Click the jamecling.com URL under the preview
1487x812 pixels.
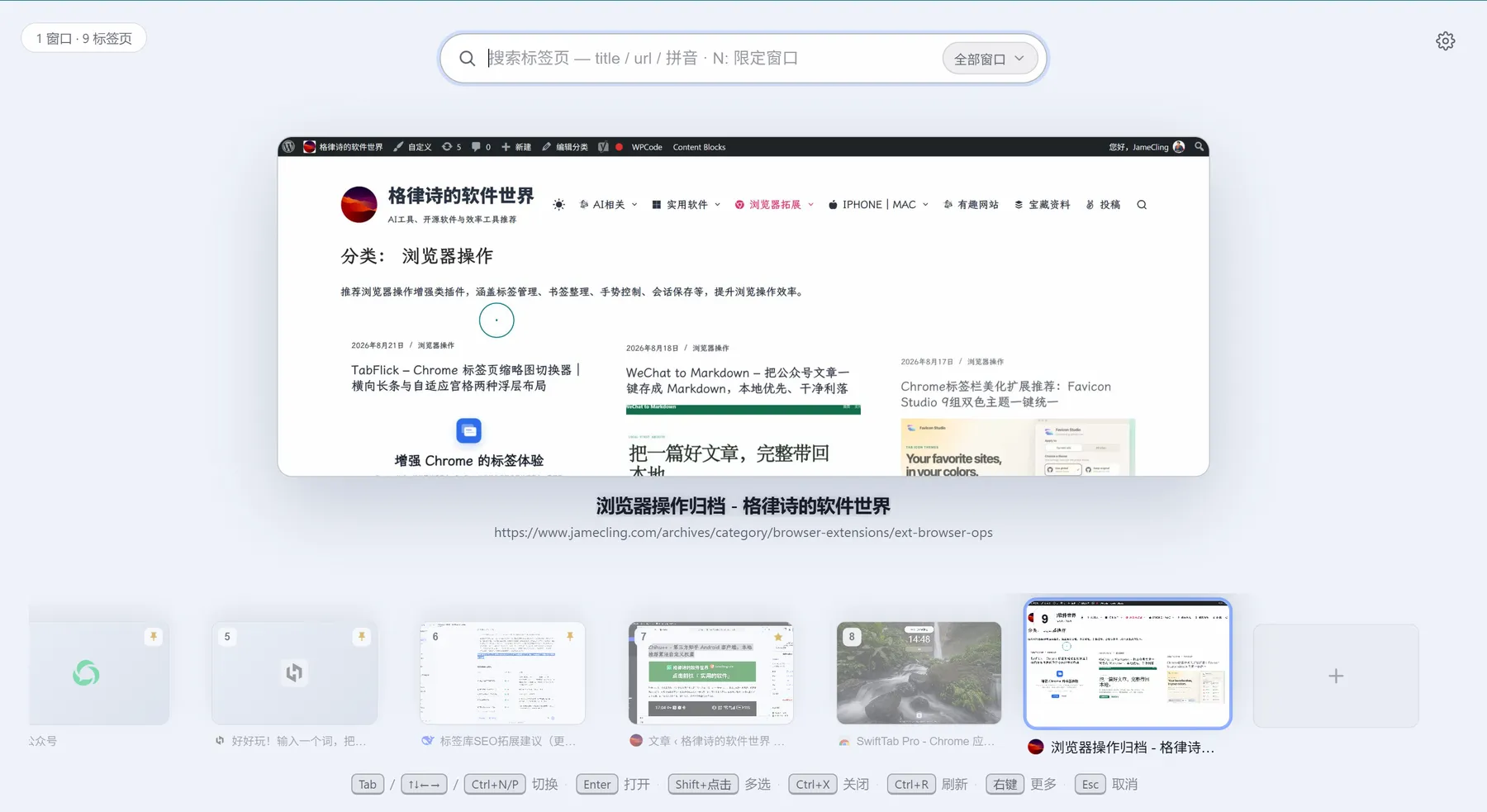pyautogui.click(x=743, y=533)
